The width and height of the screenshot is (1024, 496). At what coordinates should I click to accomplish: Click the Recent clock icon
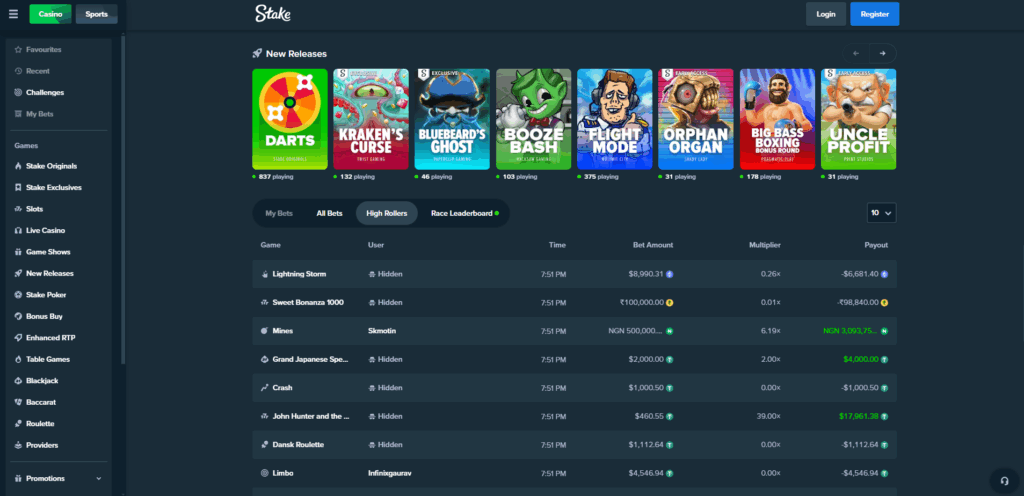click(18, 71)
